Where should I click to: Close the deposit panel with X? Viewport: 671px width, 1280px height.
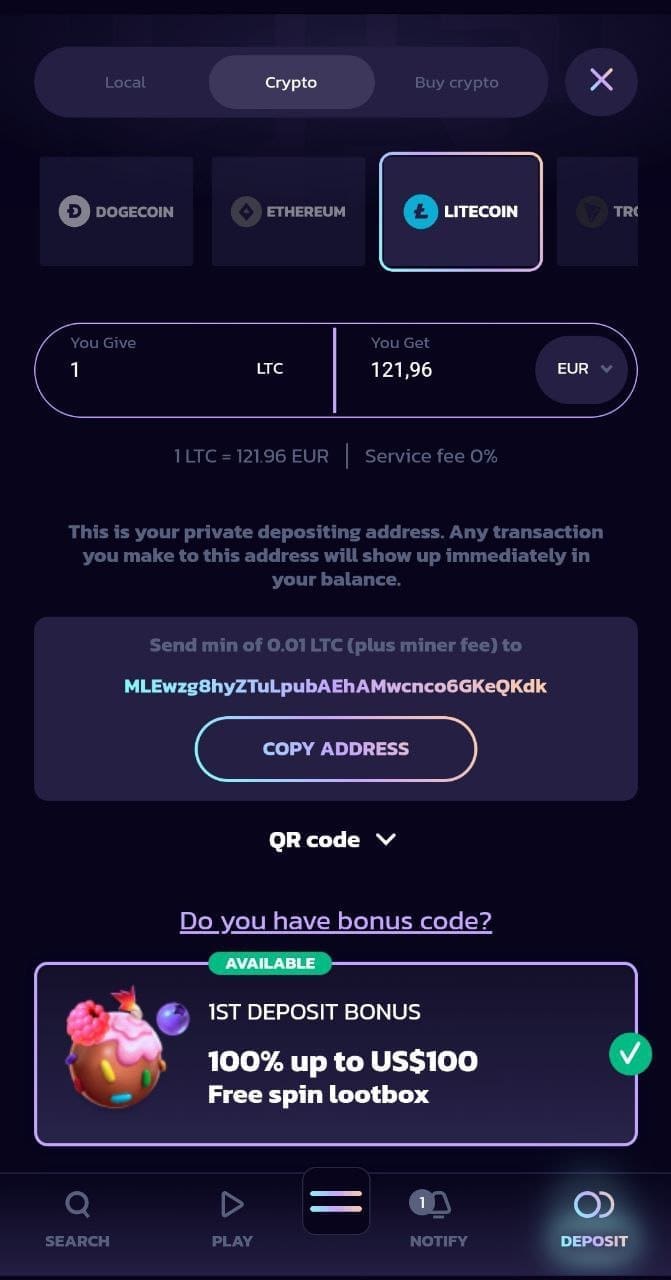coord(601,80)
